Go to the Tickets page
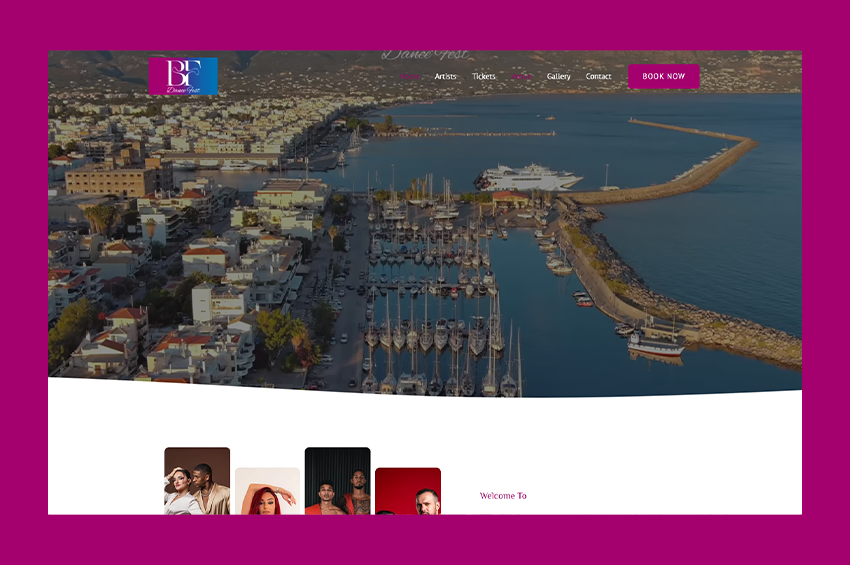This screenshot has width=850, height=565. tap(484, 77)
